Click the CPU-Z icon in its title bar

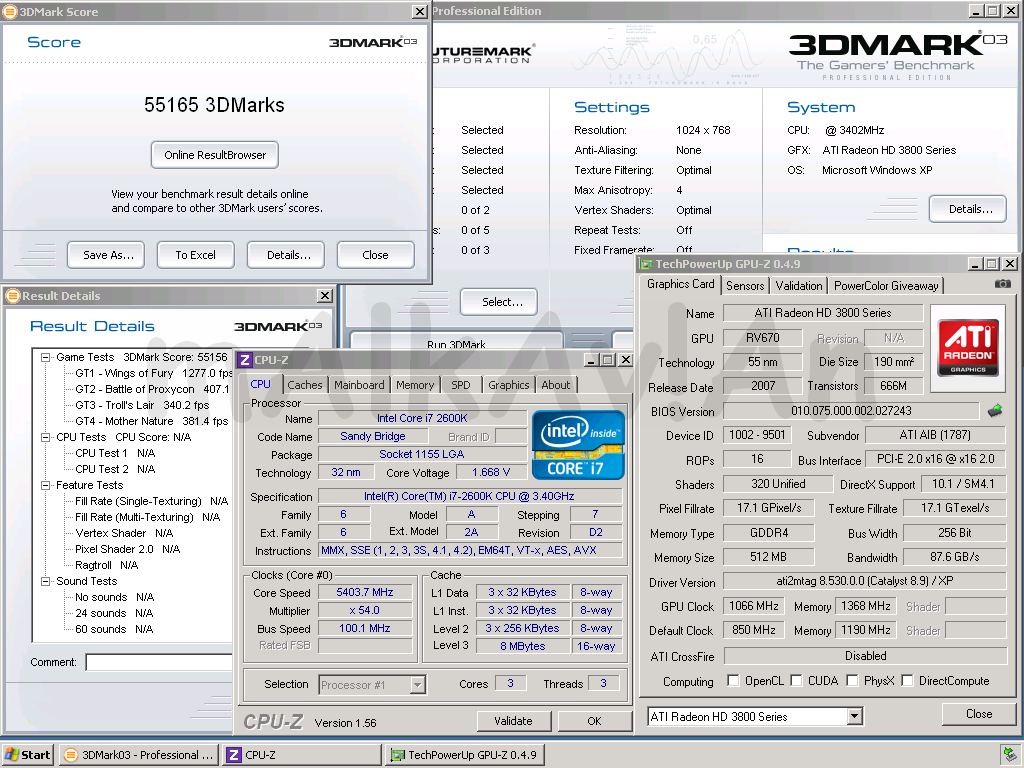[x=245, y=360]
